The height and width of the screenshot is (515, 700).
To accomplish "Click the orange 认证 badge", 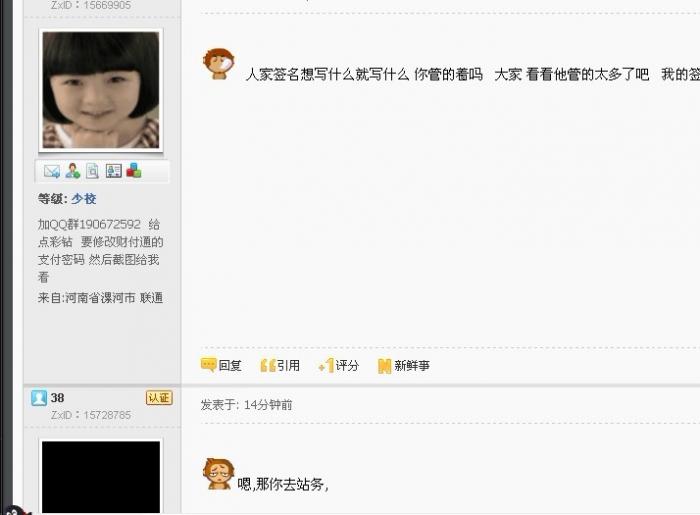I will coord(159,398).
